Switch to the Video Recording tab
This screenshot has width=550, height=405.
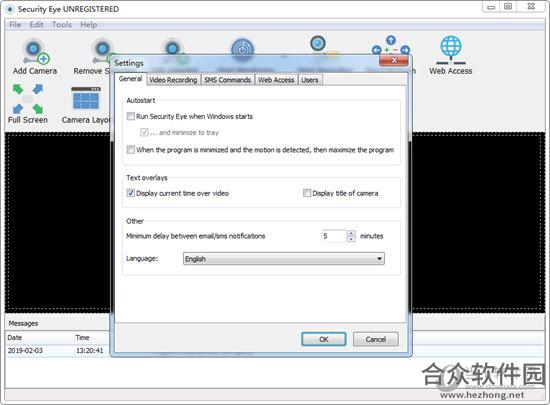173,80
